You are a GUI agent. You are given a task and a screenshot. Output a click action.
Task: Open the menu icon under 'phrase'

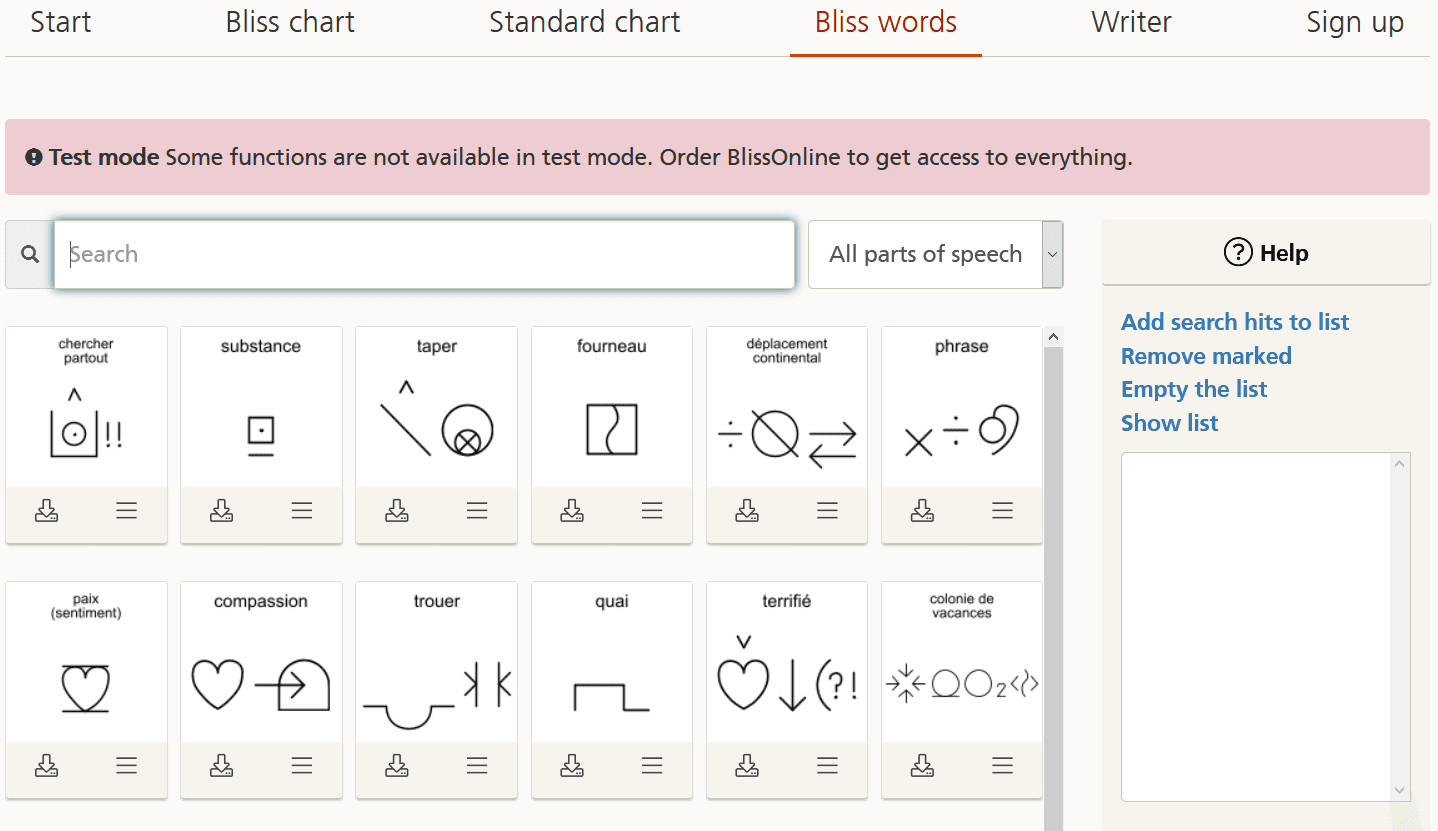pos(1002,511)
